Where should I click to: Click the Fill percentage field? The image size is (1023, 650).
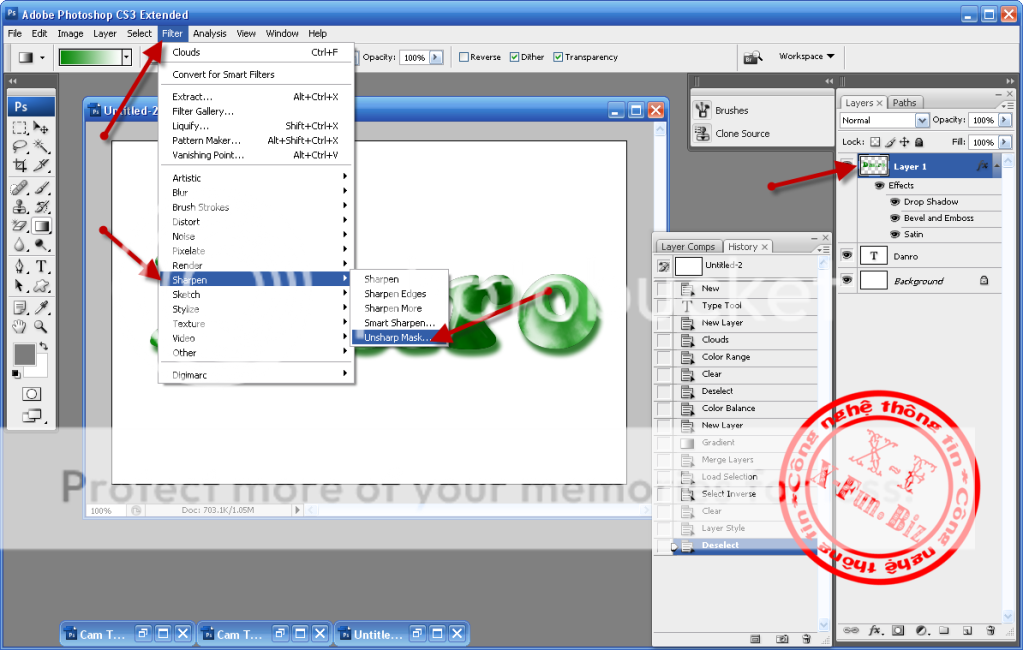[983, 142]
